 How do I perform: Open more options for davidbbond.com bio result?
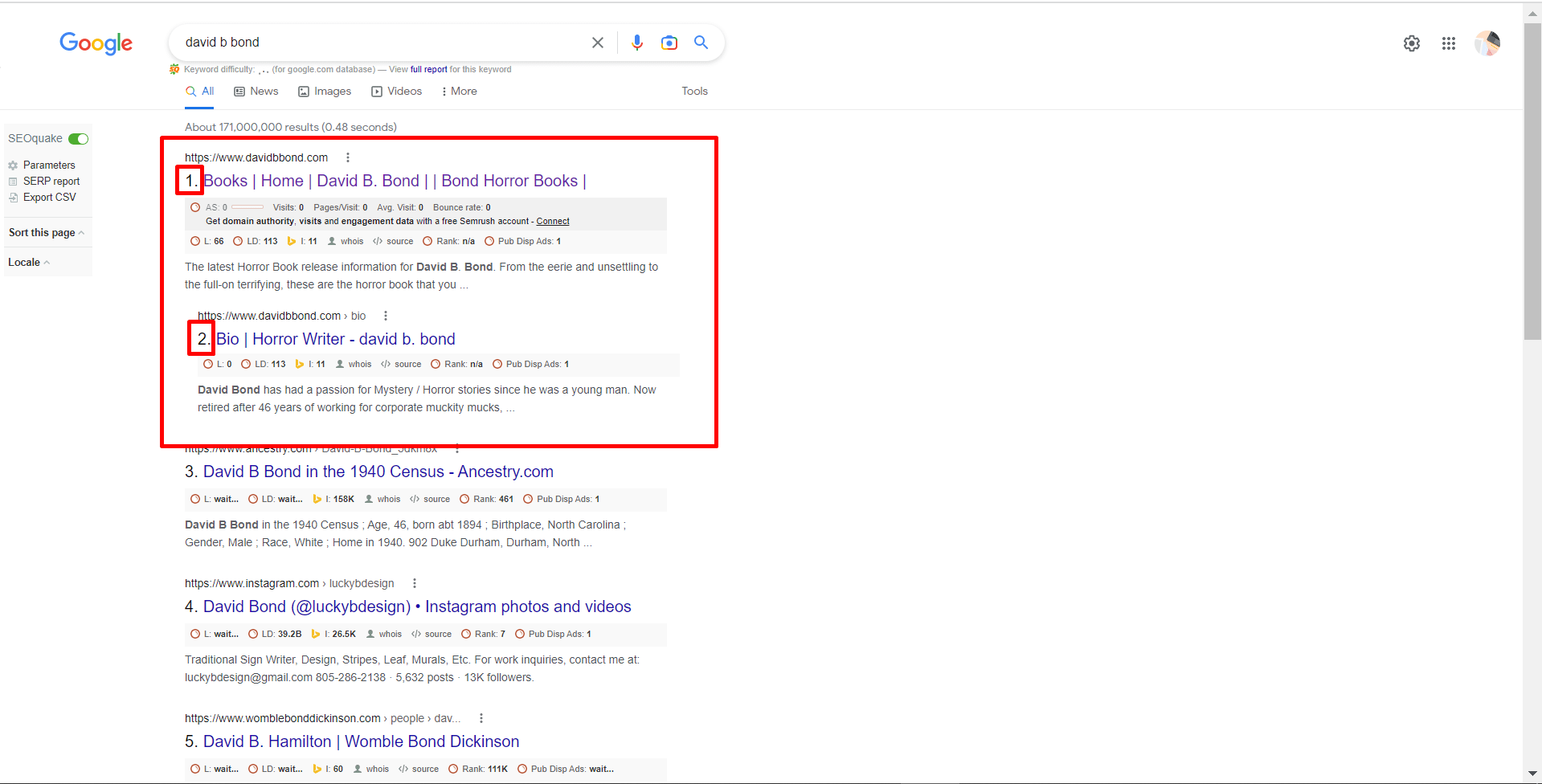point(386,316)
